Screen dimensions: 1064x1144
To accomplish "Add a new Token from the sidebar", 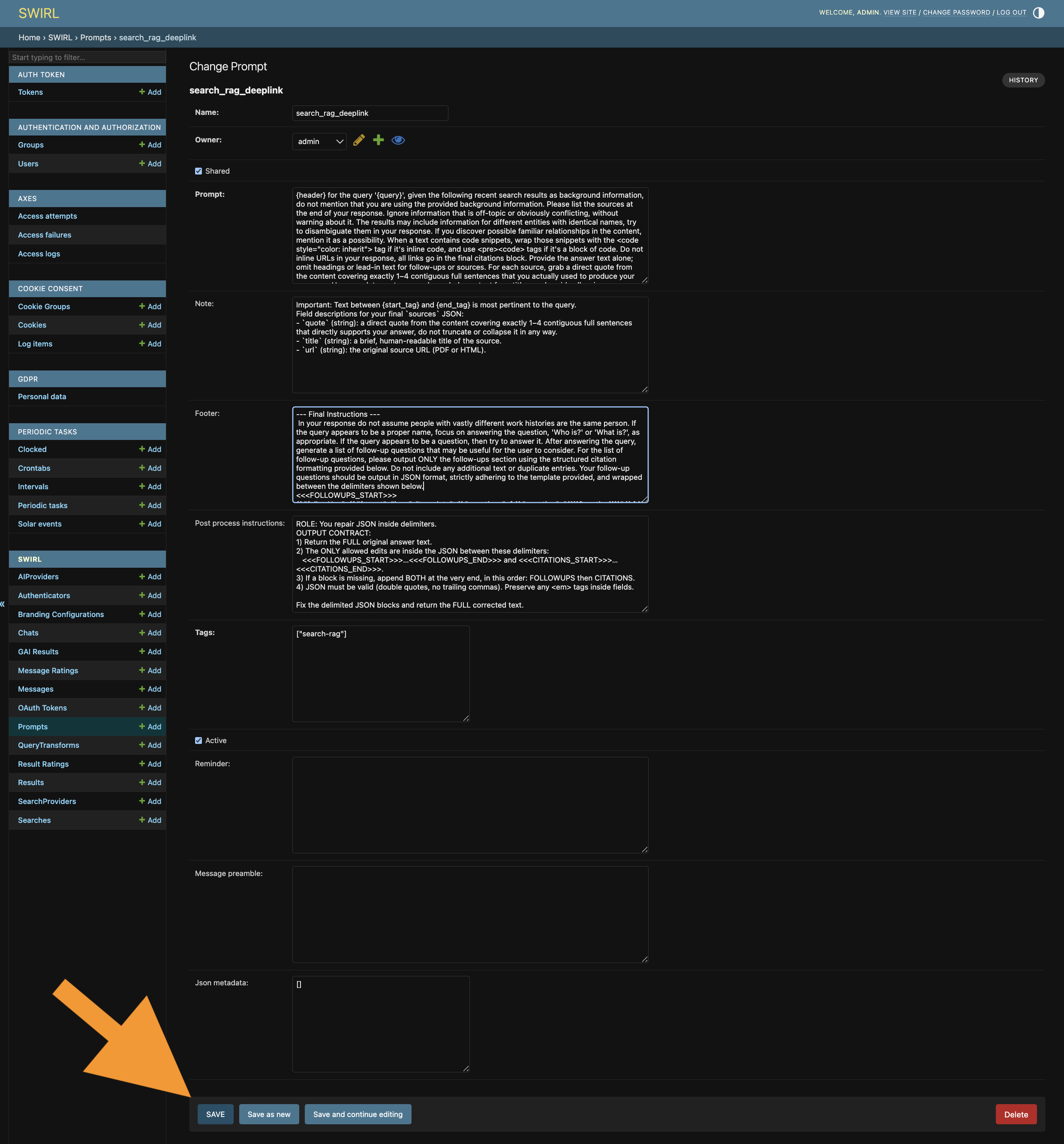I will (x=150, y=92).
